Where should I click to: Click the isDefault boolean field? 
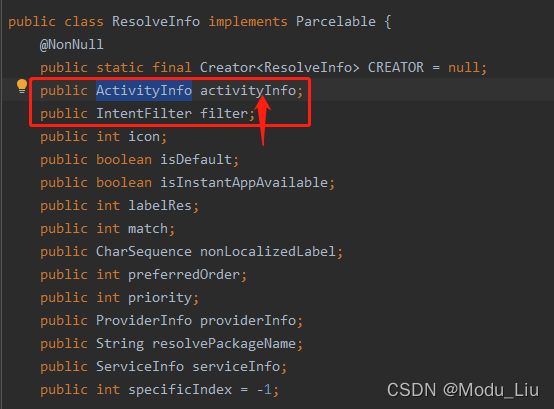pyautogui.click(x=196, y=160)
